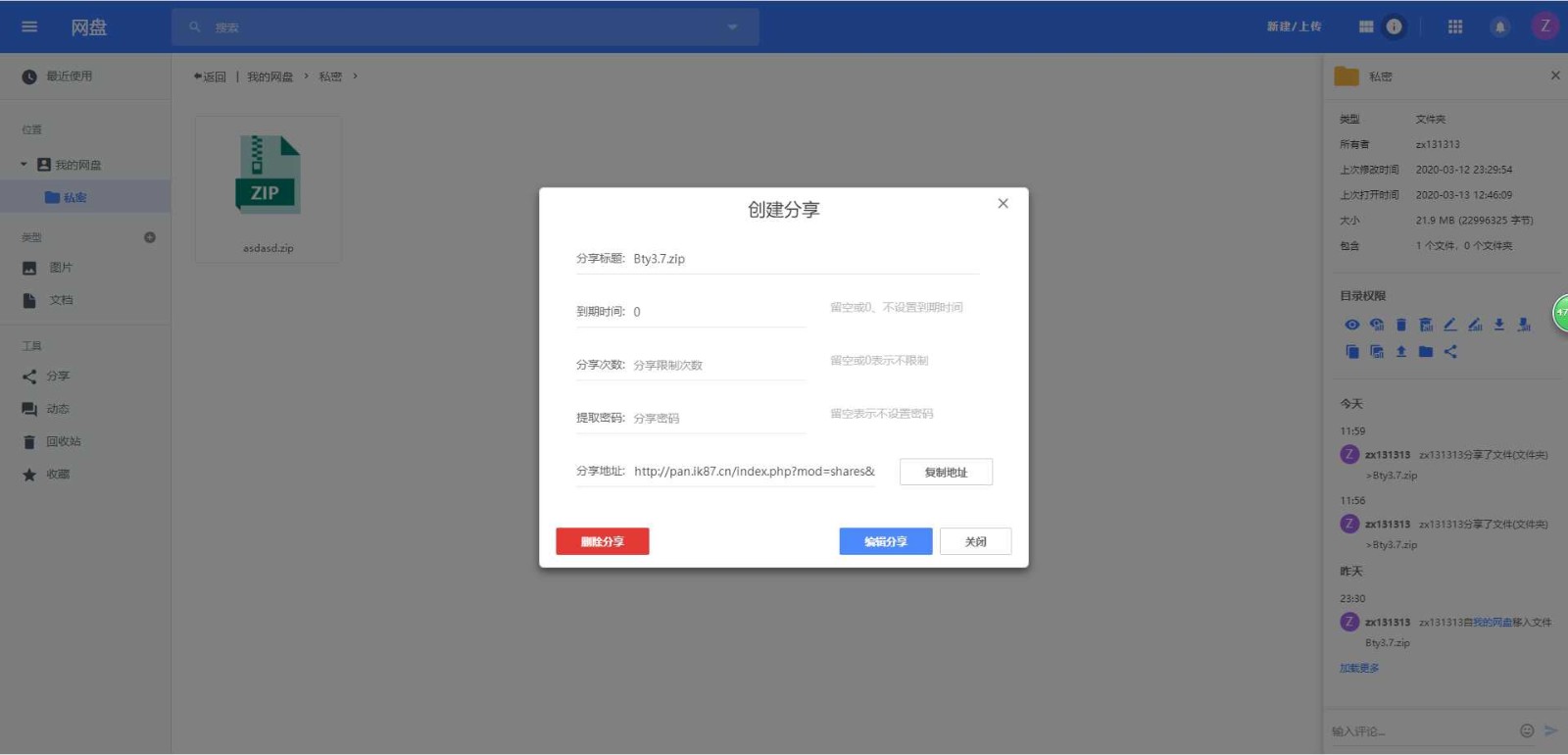This screenshot has height=755, width=1568.
Task: Open the apps grid icon
Action: (1455, 27)
